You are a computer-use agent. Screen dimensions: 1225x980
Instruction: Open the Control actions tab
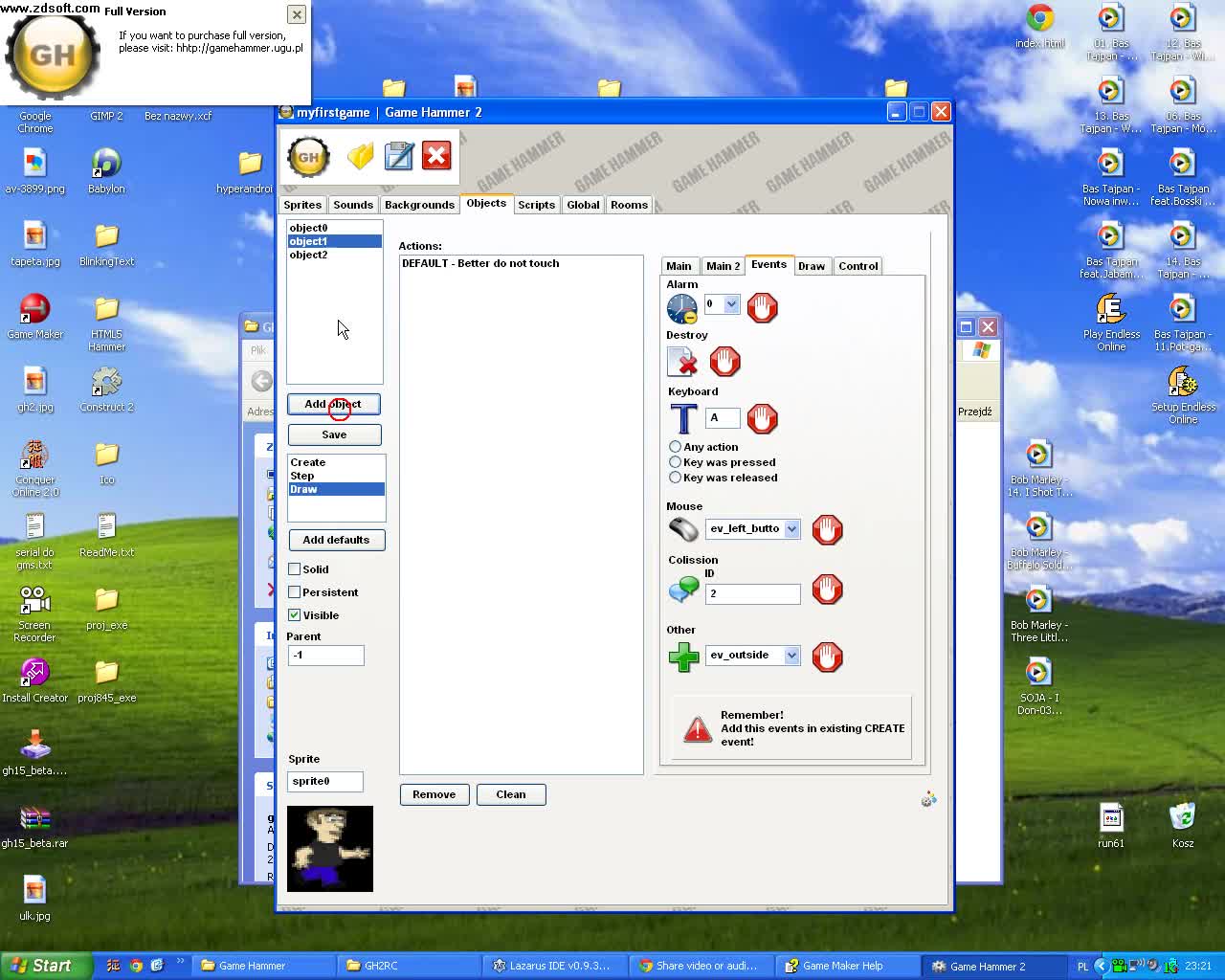pyautogui.click(x=857, y=266)
